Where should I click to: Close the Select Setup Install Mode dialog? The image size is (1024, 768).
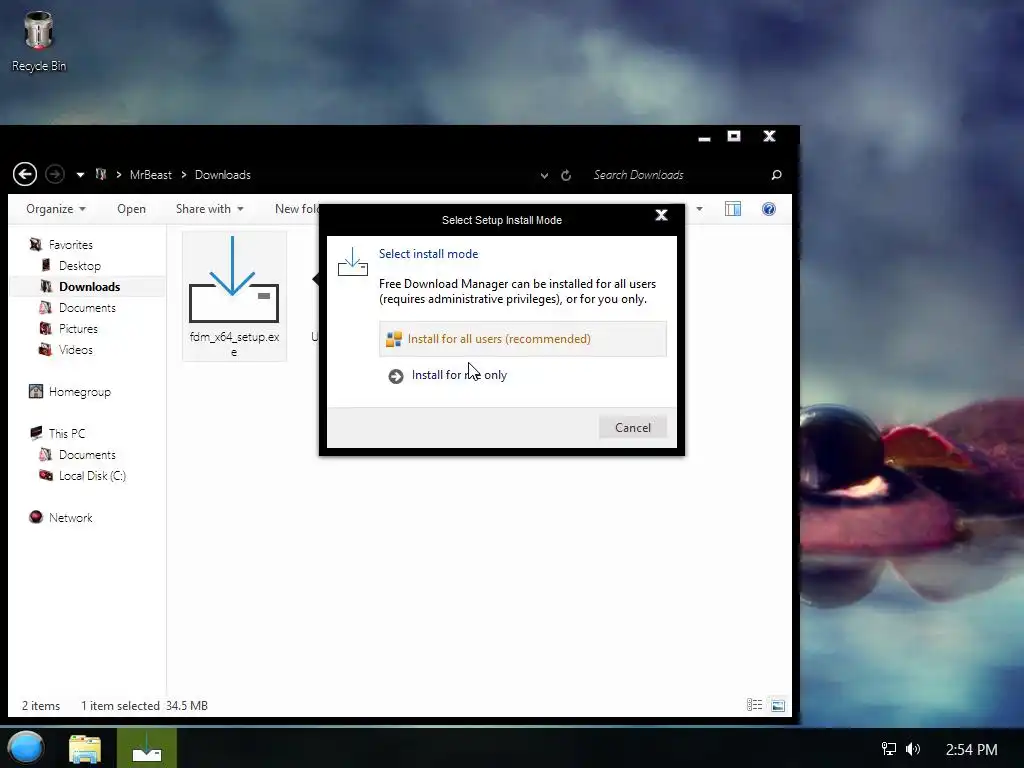(661, 215)
